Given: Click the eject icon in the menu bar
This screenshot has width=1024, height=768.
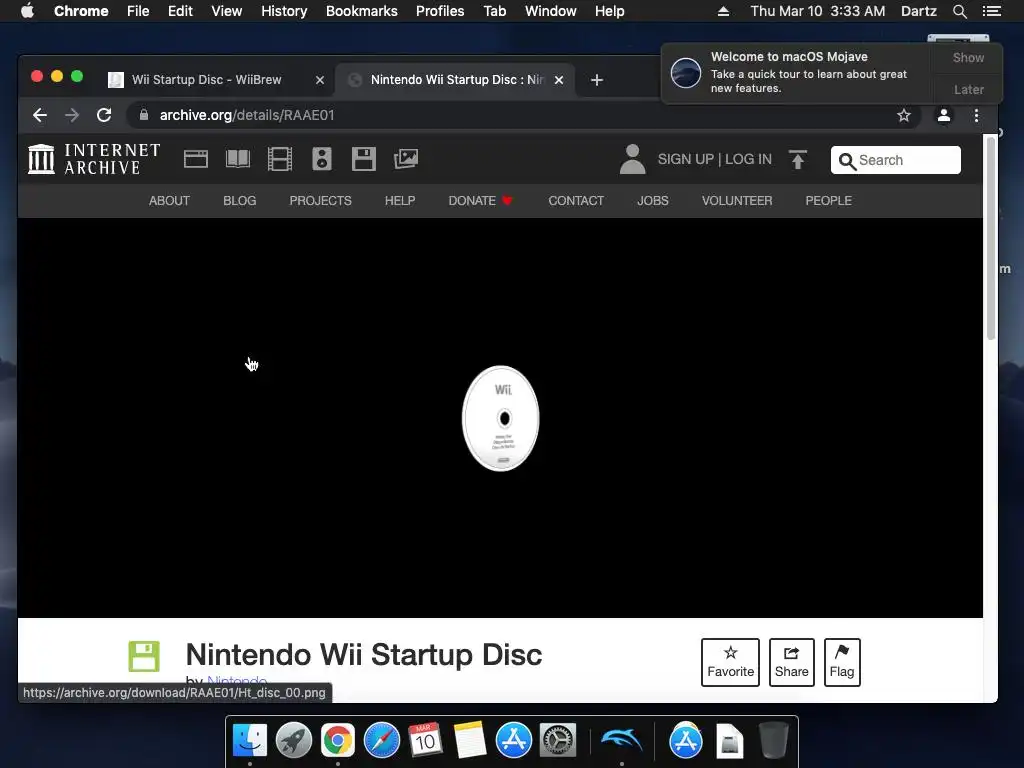Looking at the screenshot, I should (723, 11).
